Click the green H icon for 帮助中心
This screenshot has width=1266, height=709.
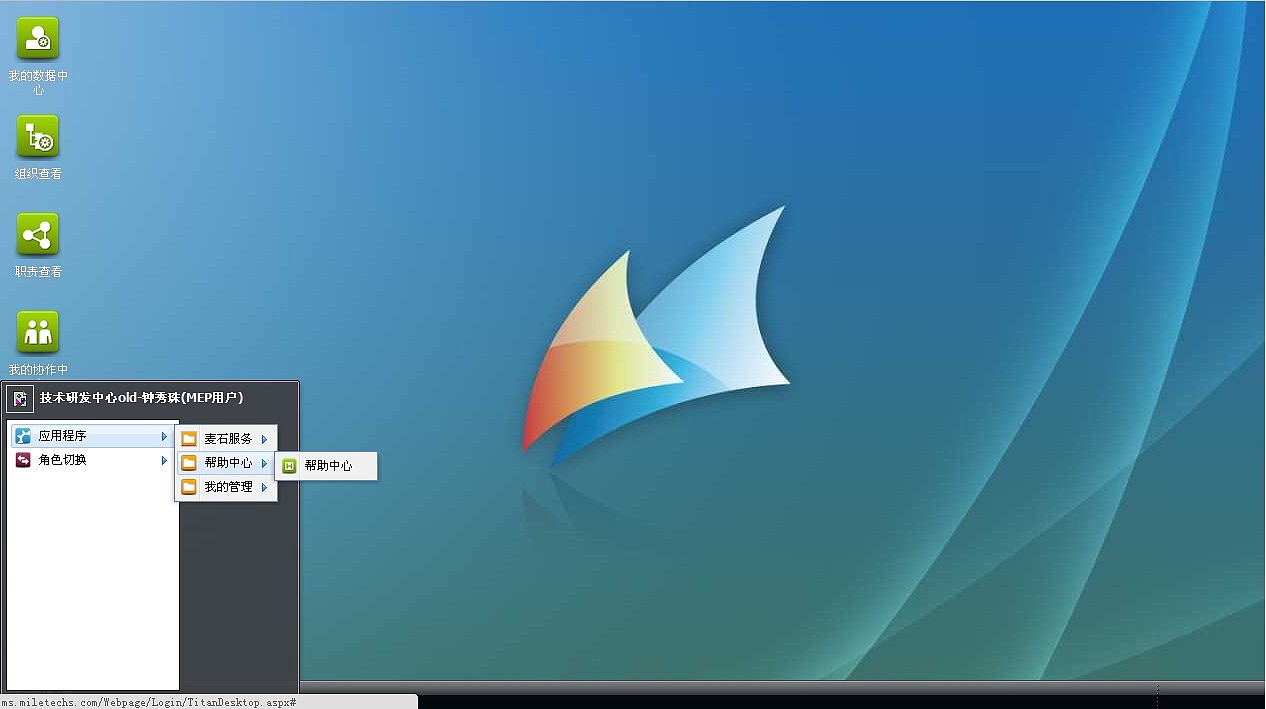289,466
